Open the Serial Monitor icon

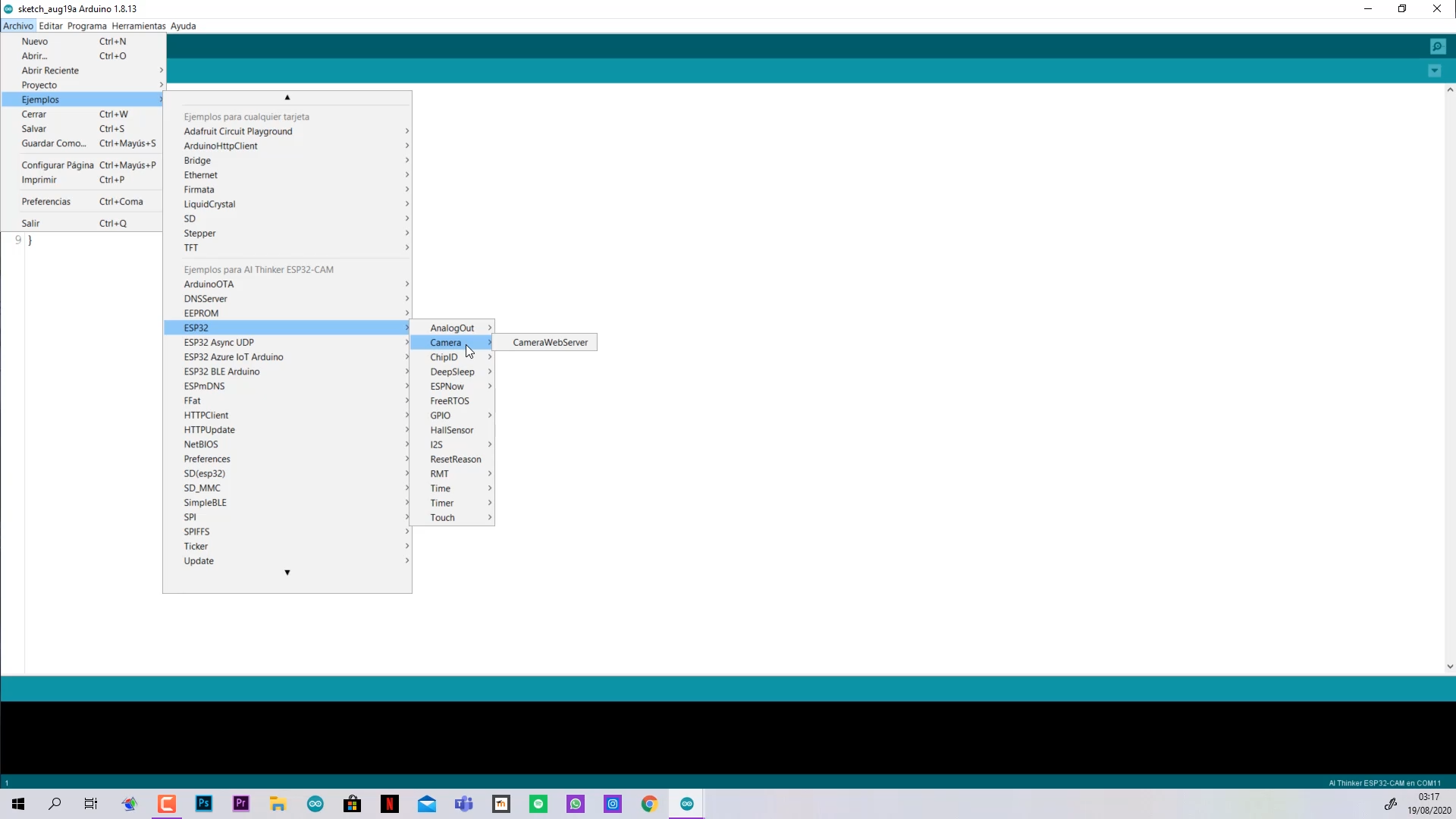pos(1438,47)
